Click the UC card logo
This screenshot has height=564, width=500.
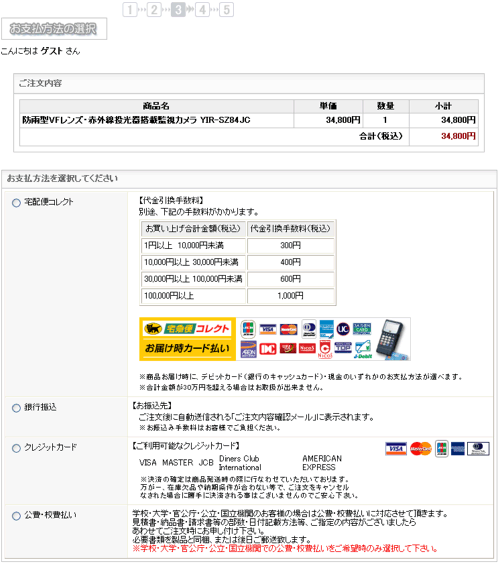(x=343, y=328)
